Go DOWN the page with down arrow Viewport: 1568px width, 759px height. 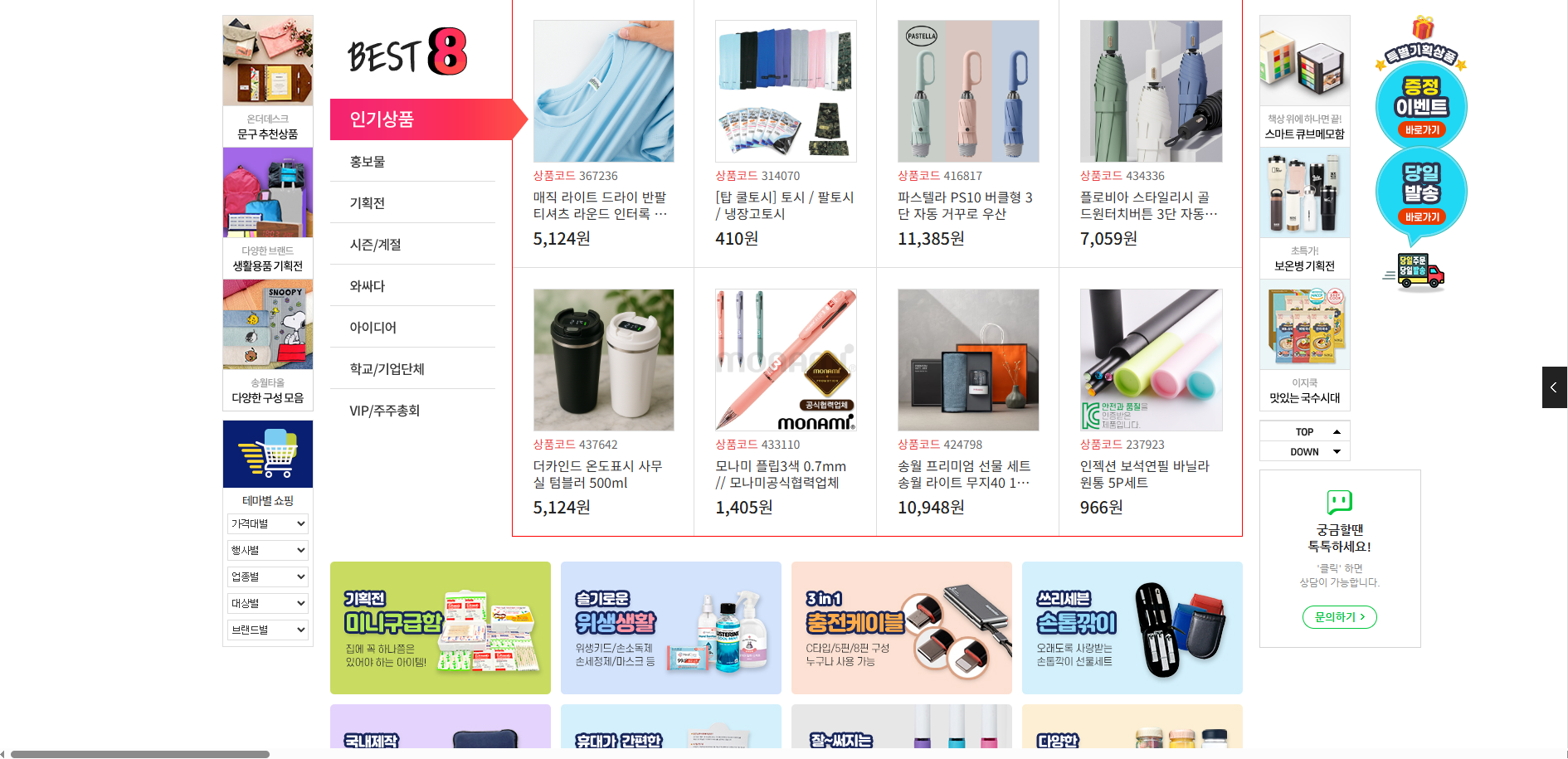[1305, 451]
